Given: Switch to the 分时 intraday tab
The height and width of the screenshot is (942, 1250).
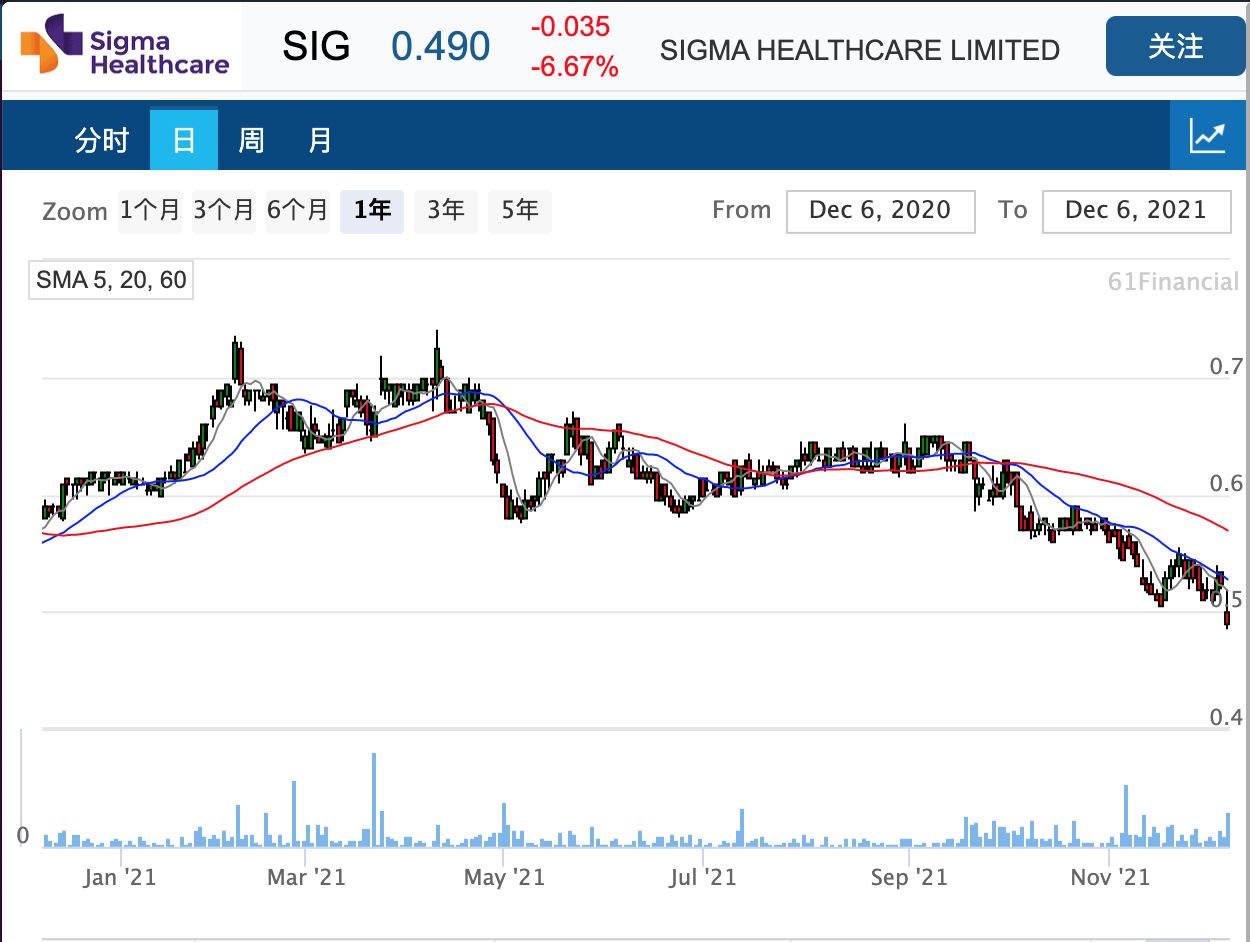Looking at the screenshot, I should click(102, 140).
